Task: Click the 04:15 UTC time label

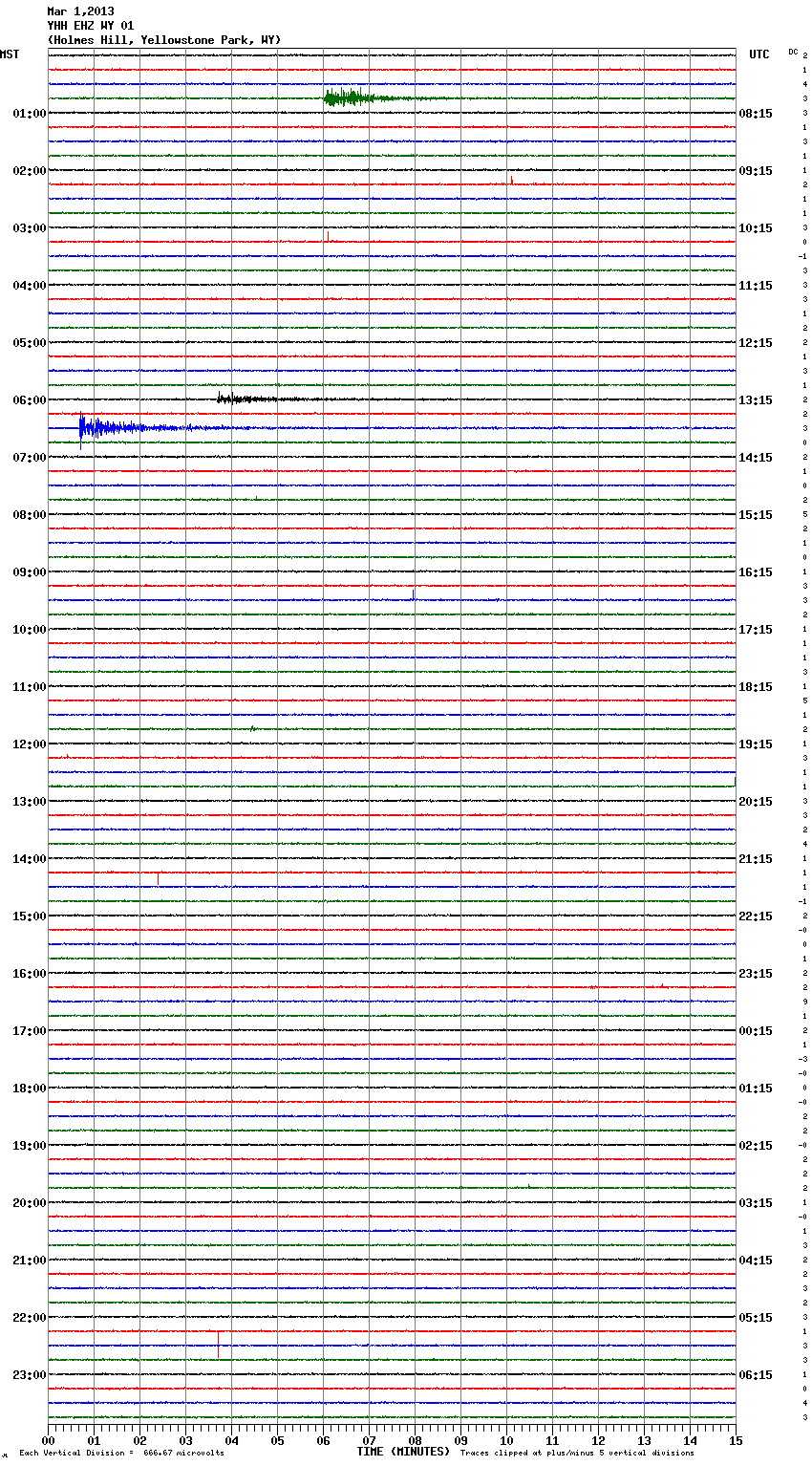Action: tap(756, 1261)
